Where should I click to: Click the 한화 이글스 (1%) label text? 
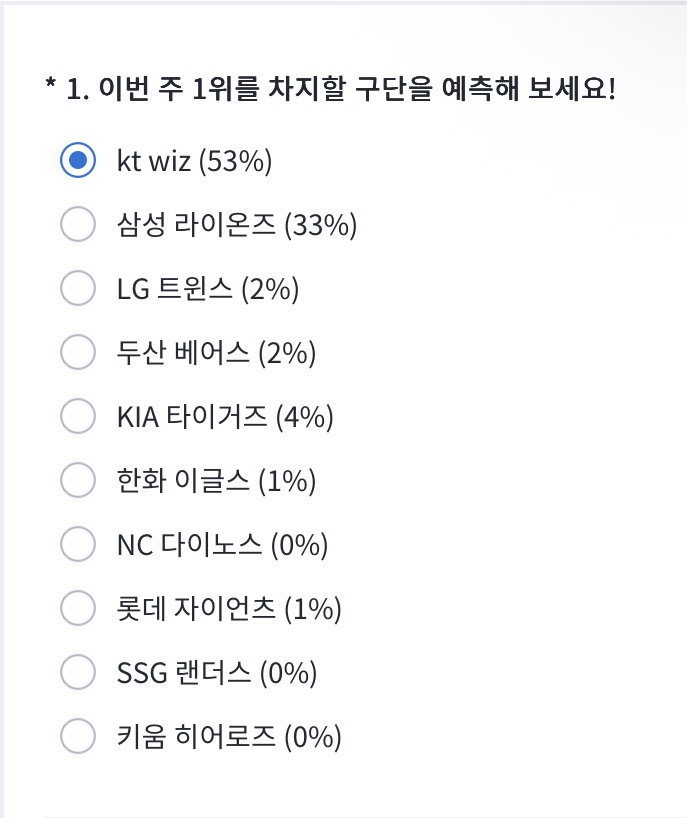[x=216, y=480]
